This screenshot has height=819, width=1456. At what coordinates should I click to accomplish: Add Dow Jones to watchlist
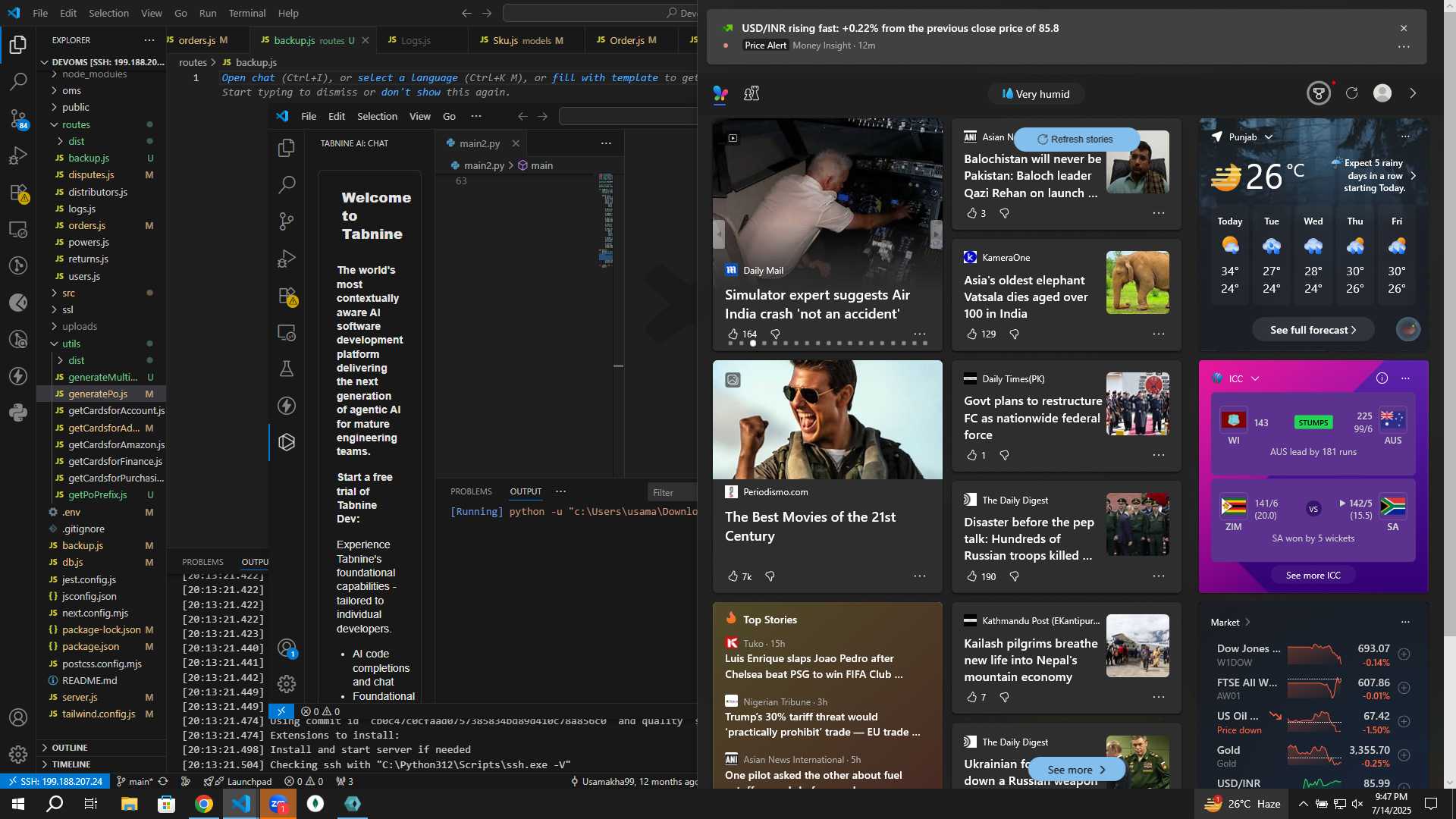(x=1404, y=654)
